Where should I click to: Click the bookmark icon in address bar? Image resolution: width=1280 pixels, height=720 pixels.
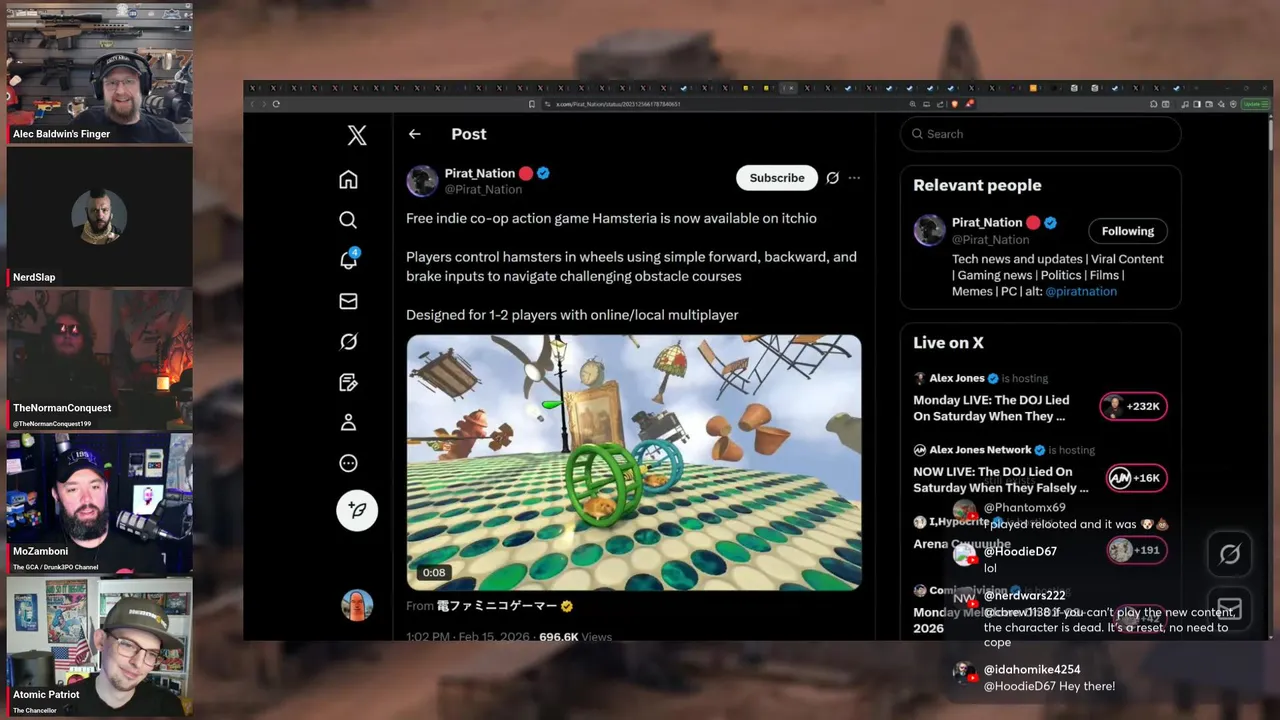tap(532, 104)
